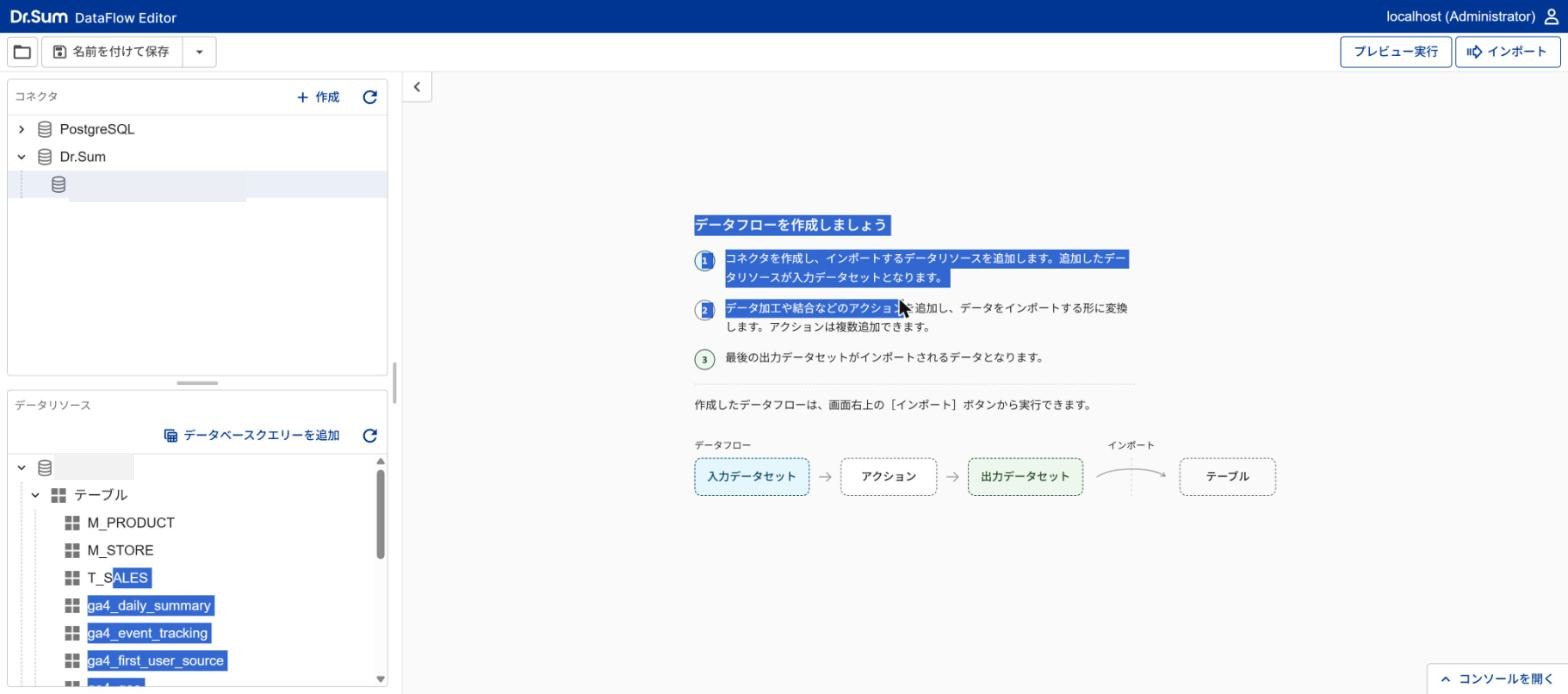Collapse the left side panel chevron
The height and width of the screenshot is (694, 1568).
point(417,87)
